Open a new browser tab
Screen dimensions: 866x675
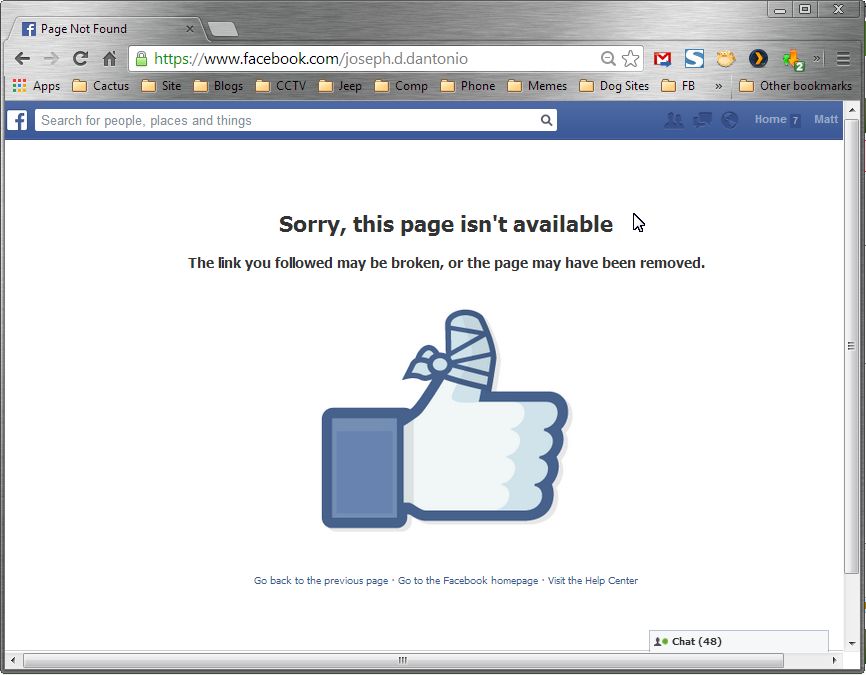coord(223,29)
